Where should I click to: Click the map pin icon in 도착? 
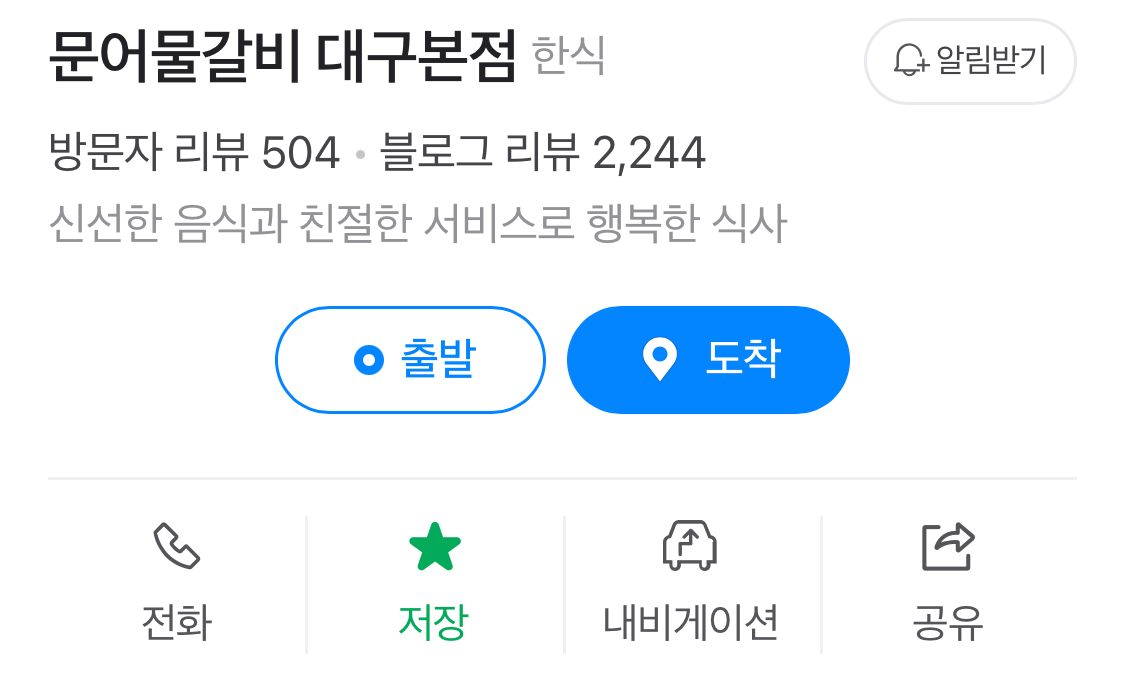[660, 359]
